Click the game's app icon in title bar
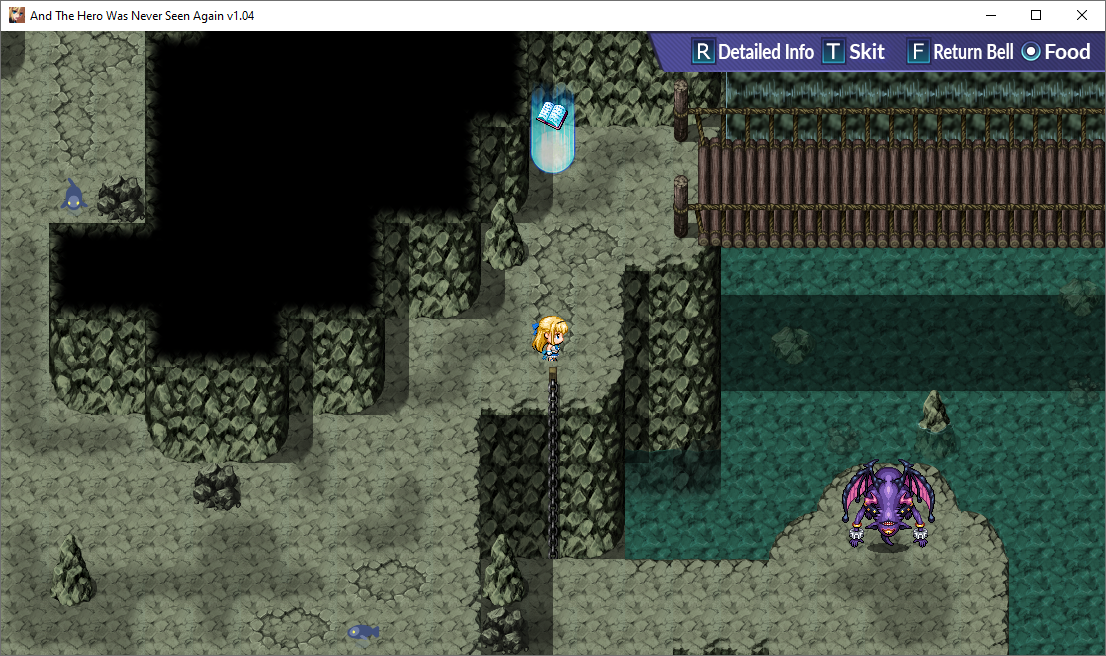This screenshot has height=656, width=1106. pos(16,15)
